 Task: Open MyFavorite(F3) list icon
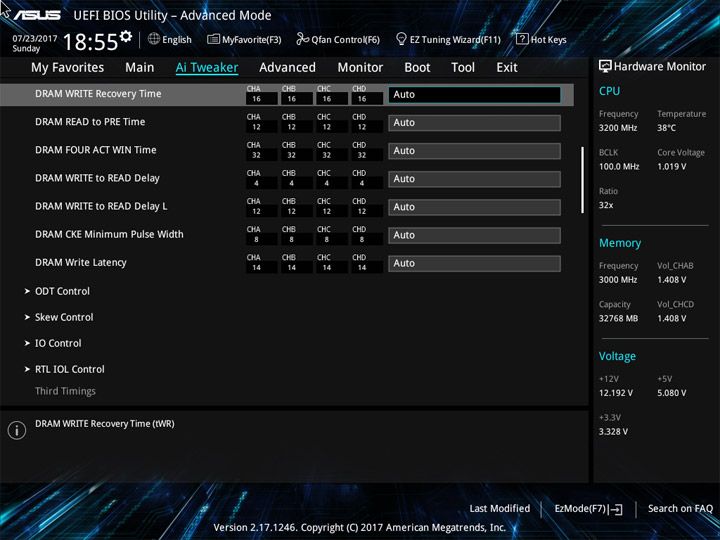coord(213,39)
